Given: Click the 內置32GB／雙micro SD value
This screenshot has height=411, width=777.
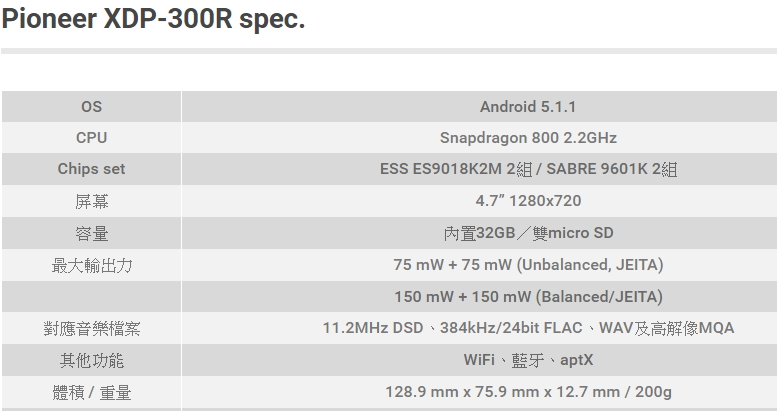Looking at the screenshot, I should [528, 233].
